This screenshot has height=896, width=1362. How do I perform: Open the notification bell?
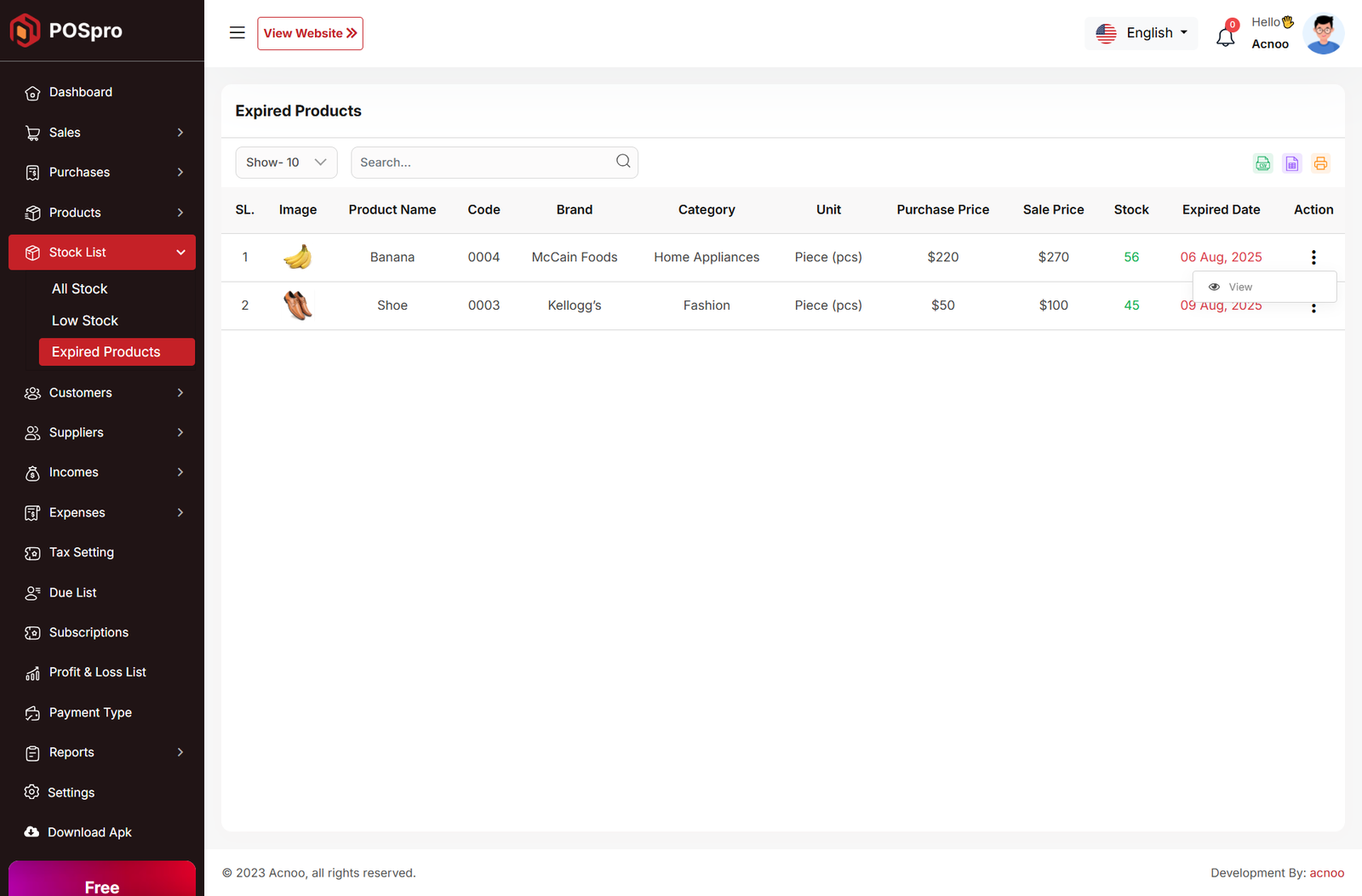[1225, 37]
